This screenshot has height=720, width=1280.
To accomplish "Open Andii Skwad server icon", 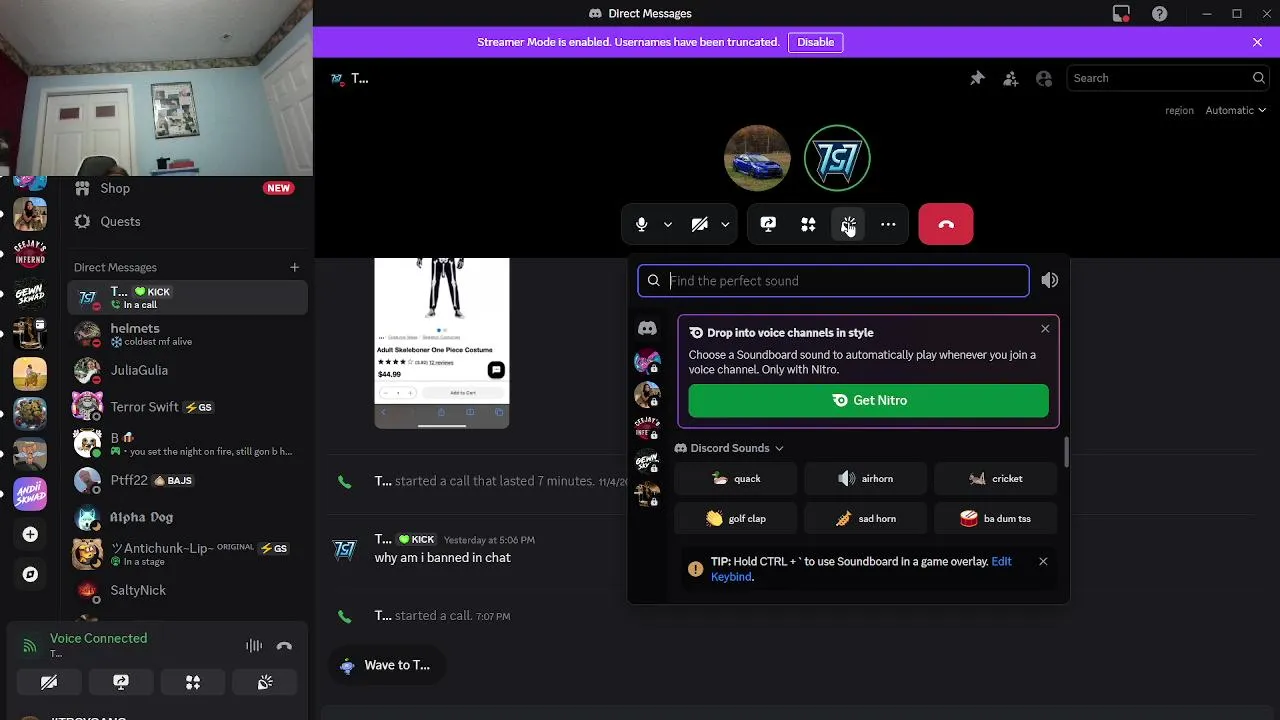I will [30, 494].
